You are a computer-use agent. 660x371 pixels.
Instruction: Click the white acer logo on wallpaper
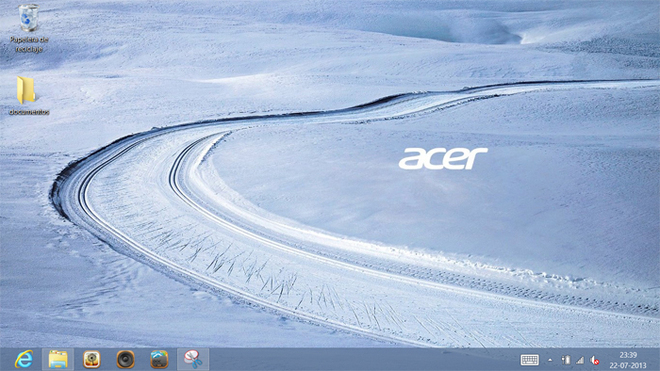(443, 158)
